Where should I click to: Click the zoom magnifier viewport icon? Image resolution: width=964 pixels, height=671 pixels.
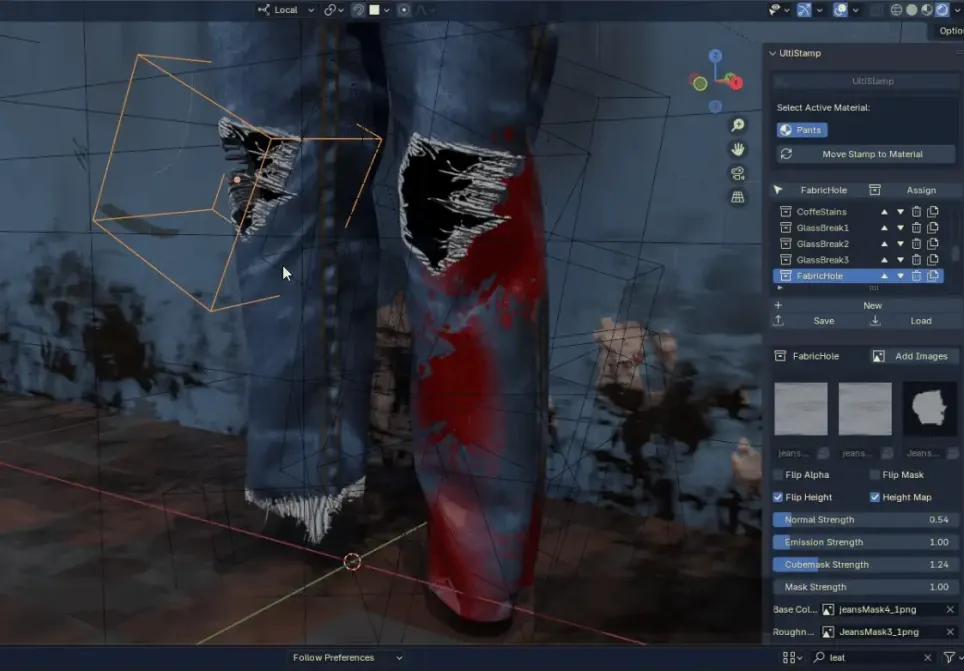coord(738,125)
